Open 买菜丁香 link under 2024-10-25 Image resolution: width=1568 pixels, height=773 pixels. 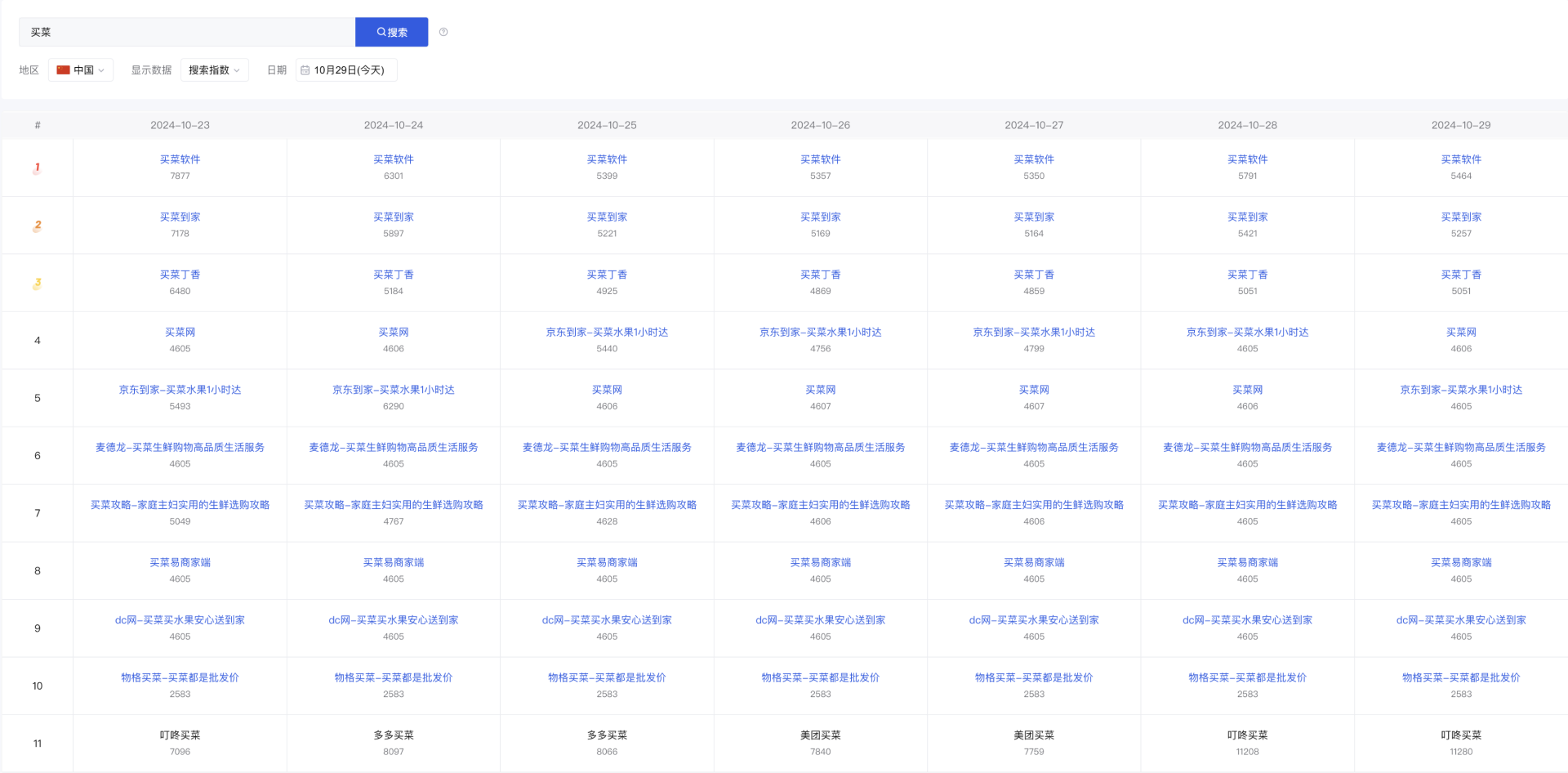pyautogui.click(x=607, y=275)
